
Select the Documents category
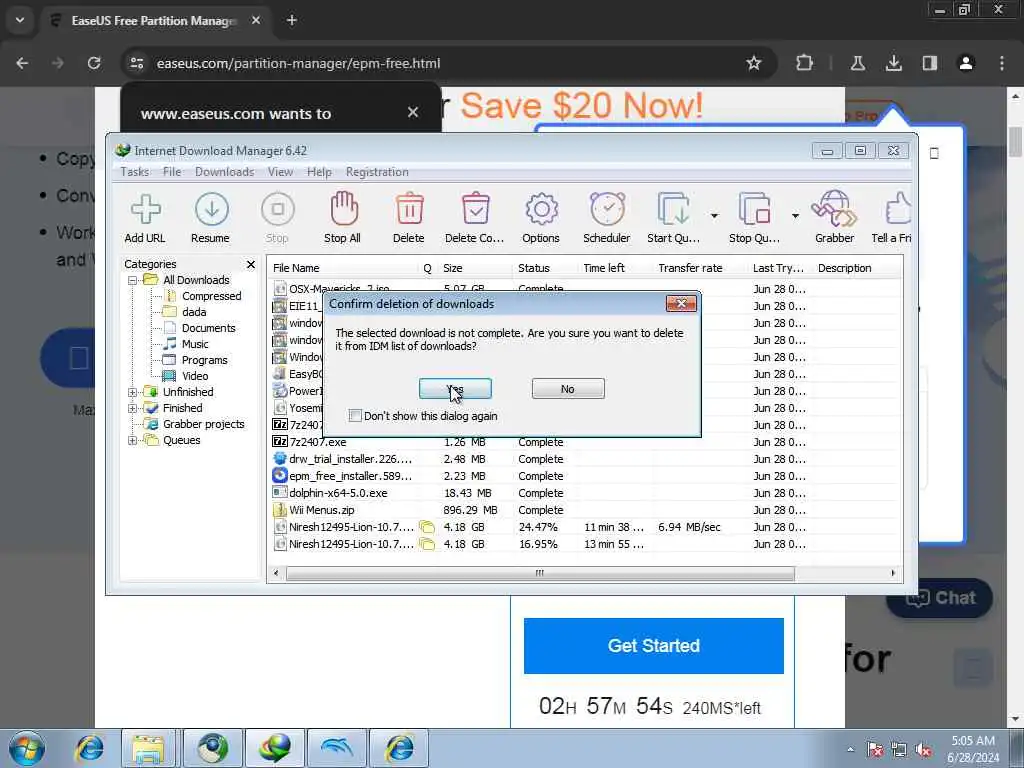point(208,328)
